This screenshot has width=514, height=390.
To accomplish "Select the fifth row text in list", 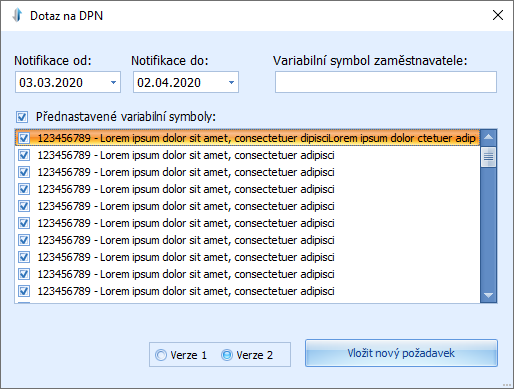I will (186, 206).
